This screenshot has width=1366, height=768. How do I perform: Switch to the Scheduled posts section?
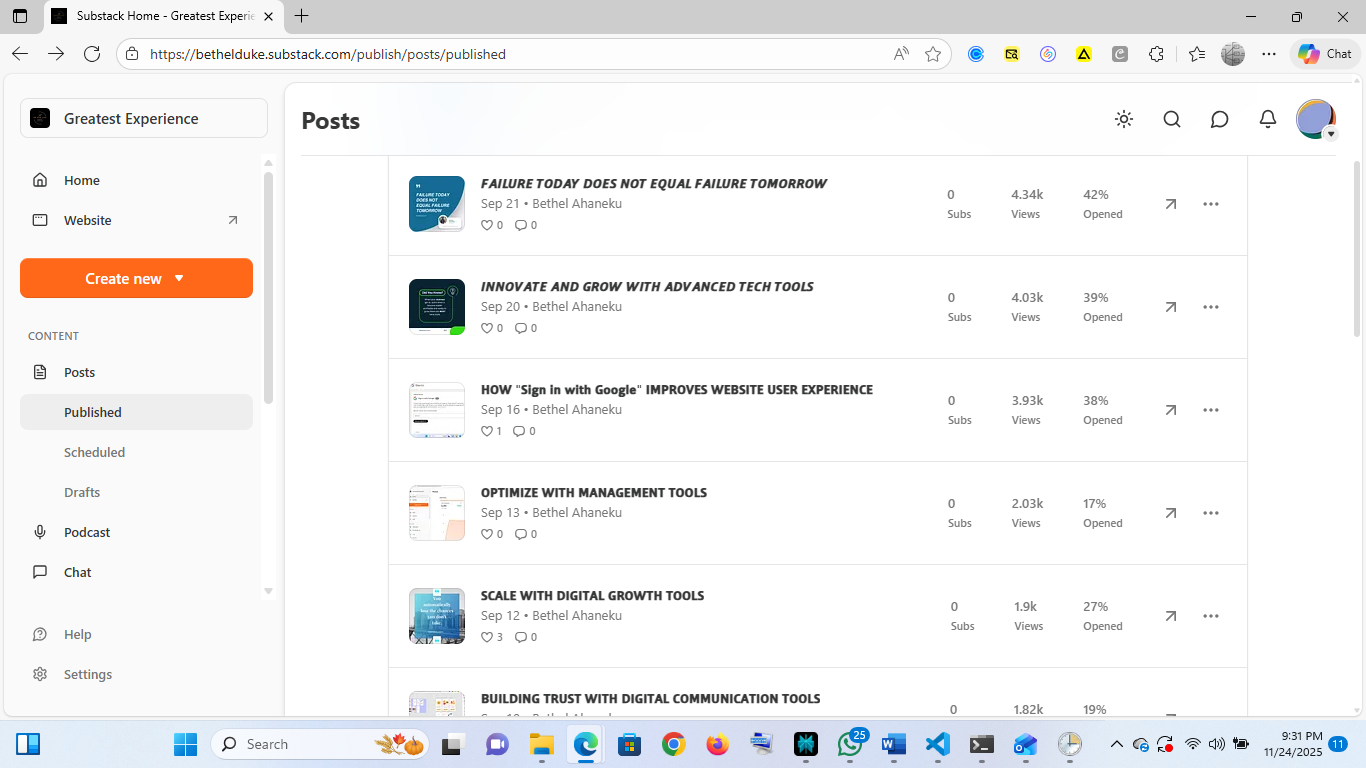pos(94,452)
